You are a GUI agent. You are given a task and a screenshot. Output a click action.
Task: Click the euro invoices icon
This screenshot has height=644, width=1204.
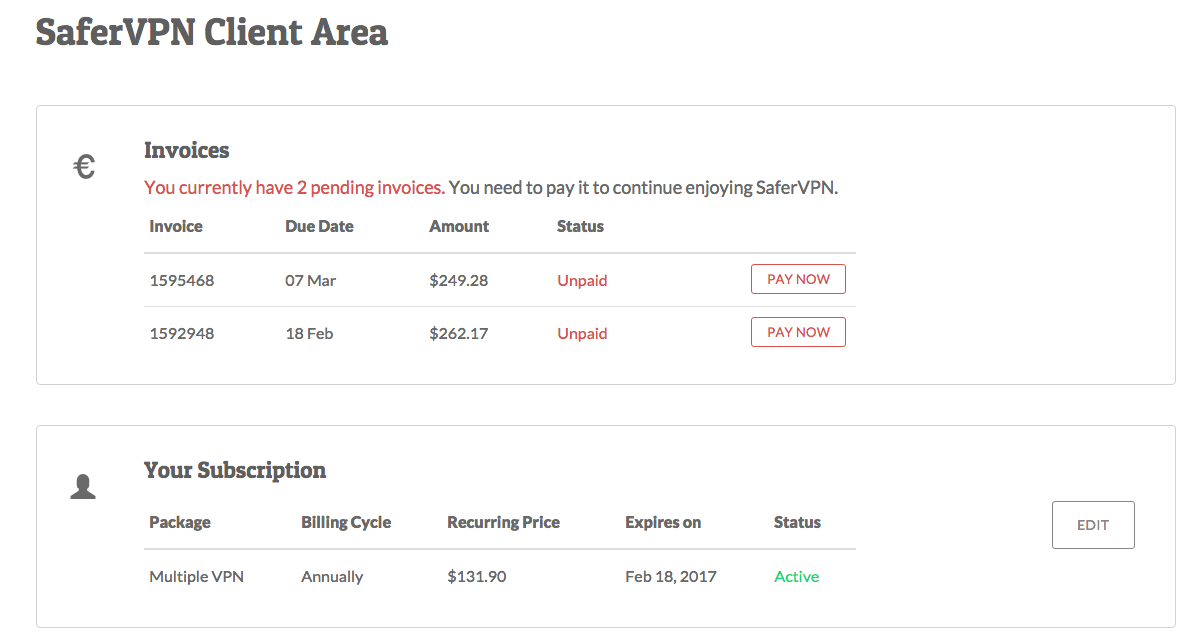pyautogui.click(x=85, y=166)
